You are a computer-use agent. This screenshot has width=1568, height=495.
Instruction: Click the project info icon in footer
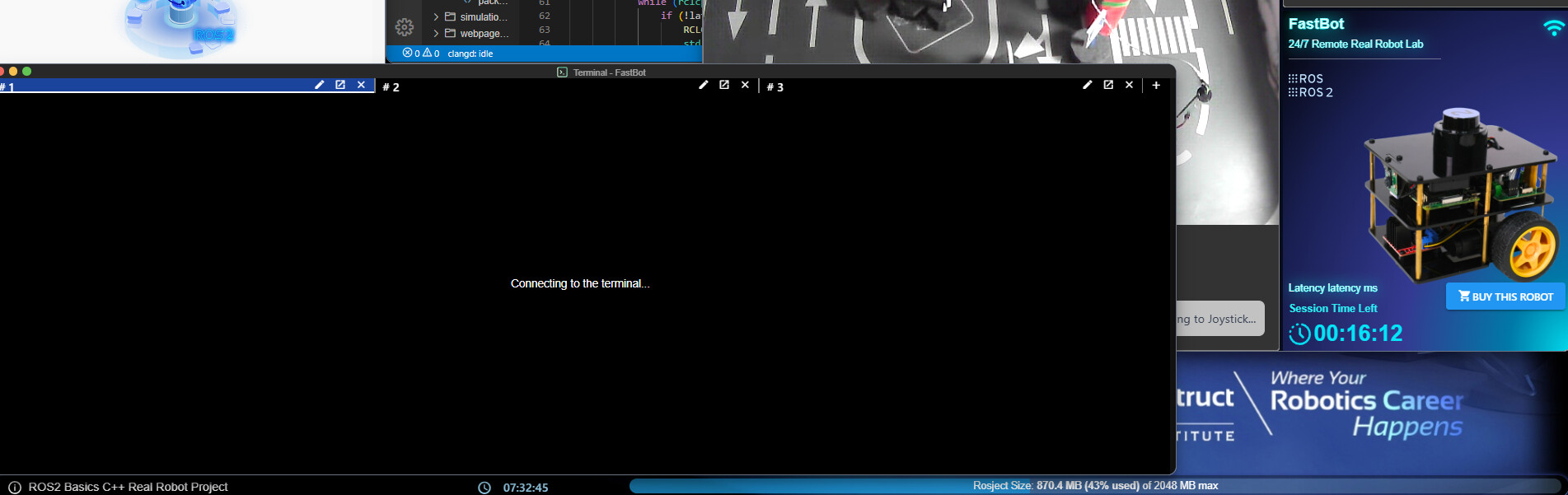pyautogui.click(x=14, y=488)
